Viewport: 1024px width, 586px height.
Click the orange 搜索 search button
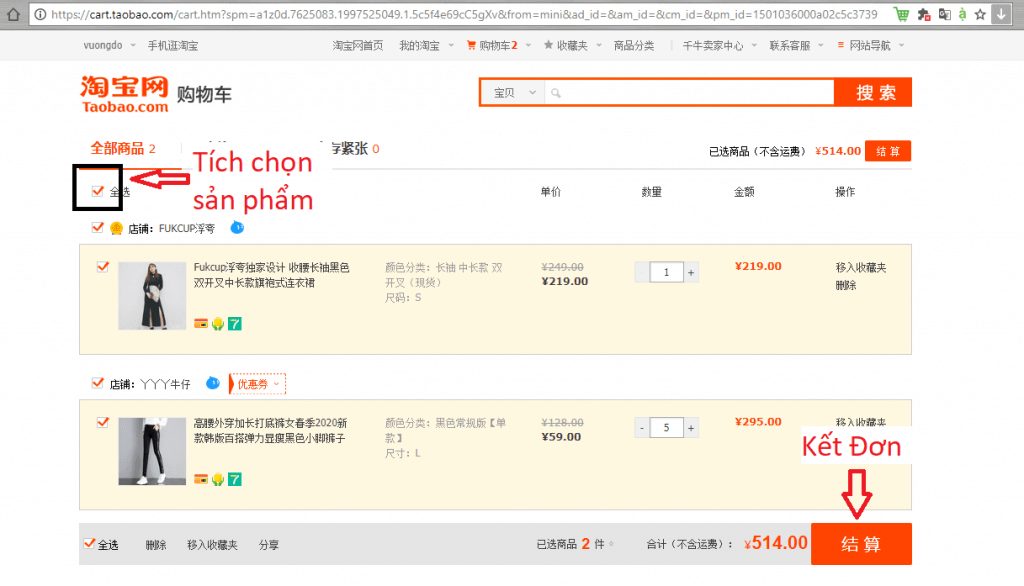pyautogui.click(x=873, y=93)
